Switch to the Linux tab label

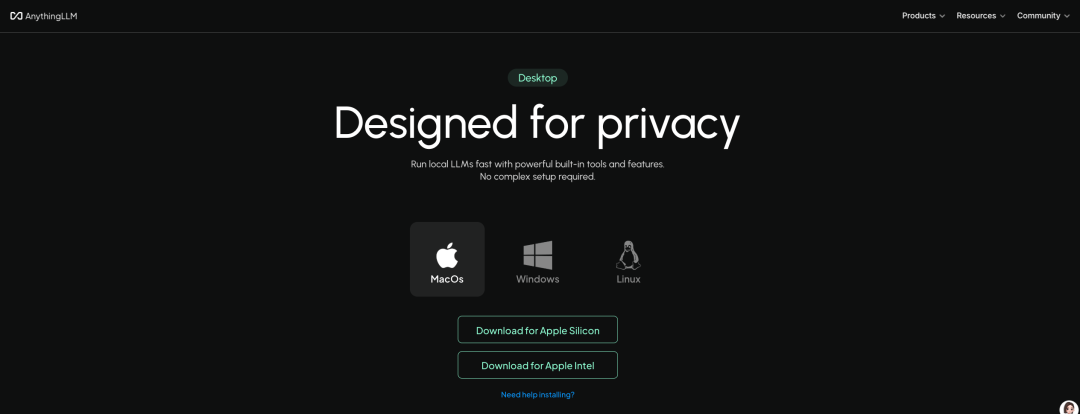[628, 279]
